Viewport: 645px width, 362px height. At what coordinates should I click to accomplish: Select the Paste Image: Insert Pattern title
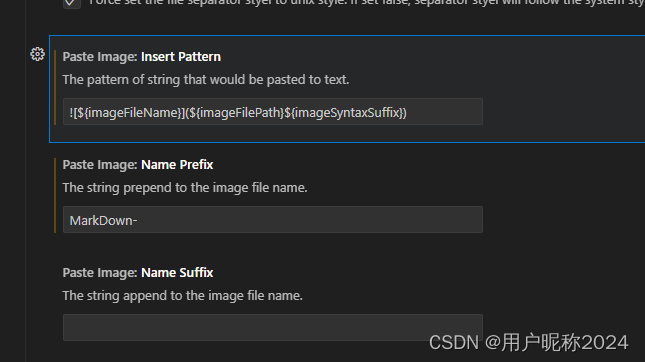click(142, 57)
